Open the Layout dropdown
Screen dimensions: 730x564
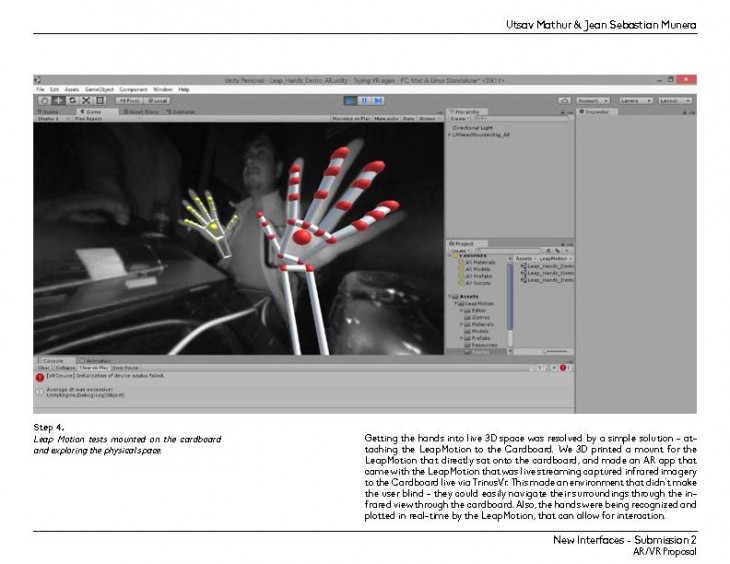point(674,101)
